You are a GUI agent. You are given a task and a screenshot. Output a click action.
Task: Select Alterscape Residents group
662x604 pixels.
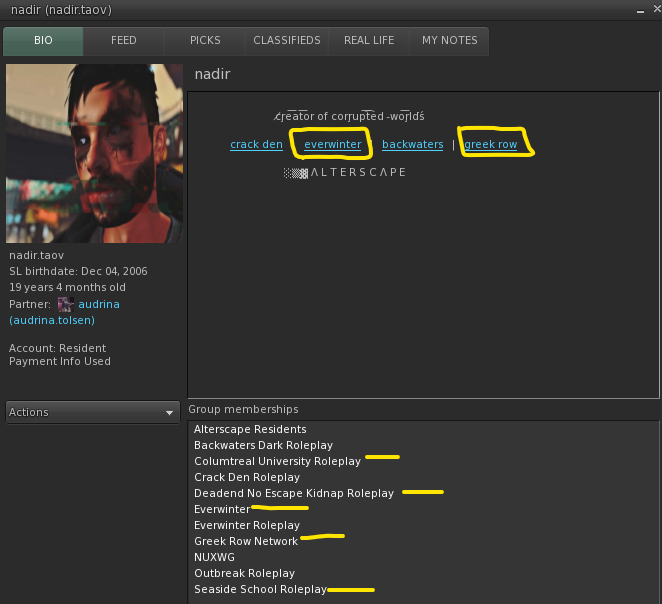250,429
